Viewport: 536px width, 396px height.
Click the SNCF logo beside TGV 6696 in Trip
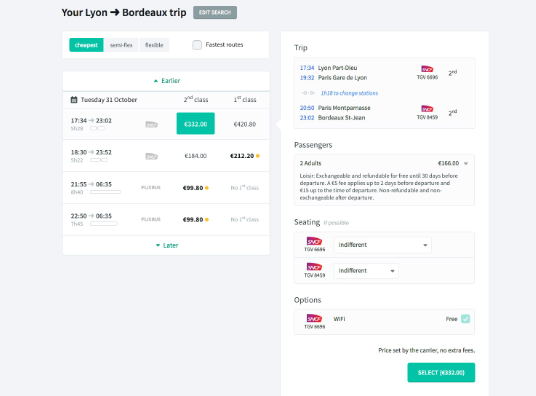point(427,69)
